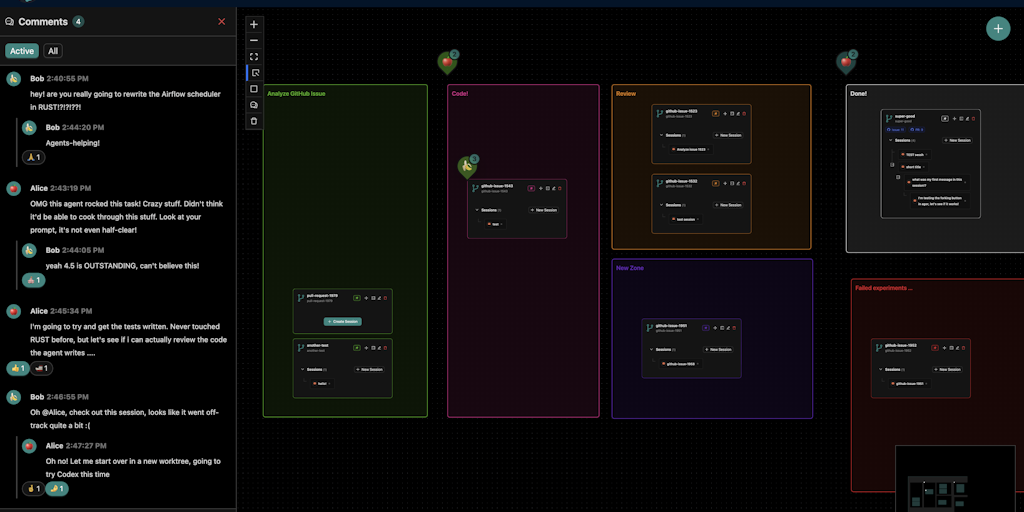
Task: Expand Sessions in github-issue-1543 card
Action: (476, 210)
